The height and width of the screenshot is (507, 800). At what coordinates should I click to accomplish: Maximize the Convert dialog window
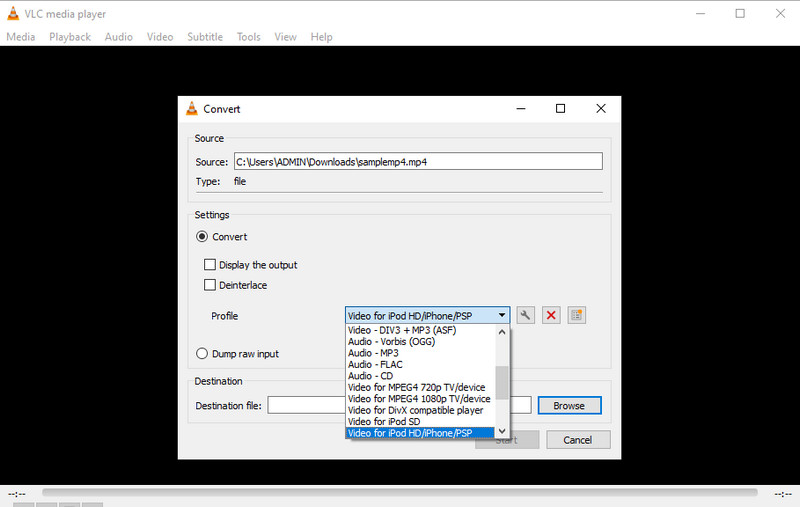click(x=560, y=109)
